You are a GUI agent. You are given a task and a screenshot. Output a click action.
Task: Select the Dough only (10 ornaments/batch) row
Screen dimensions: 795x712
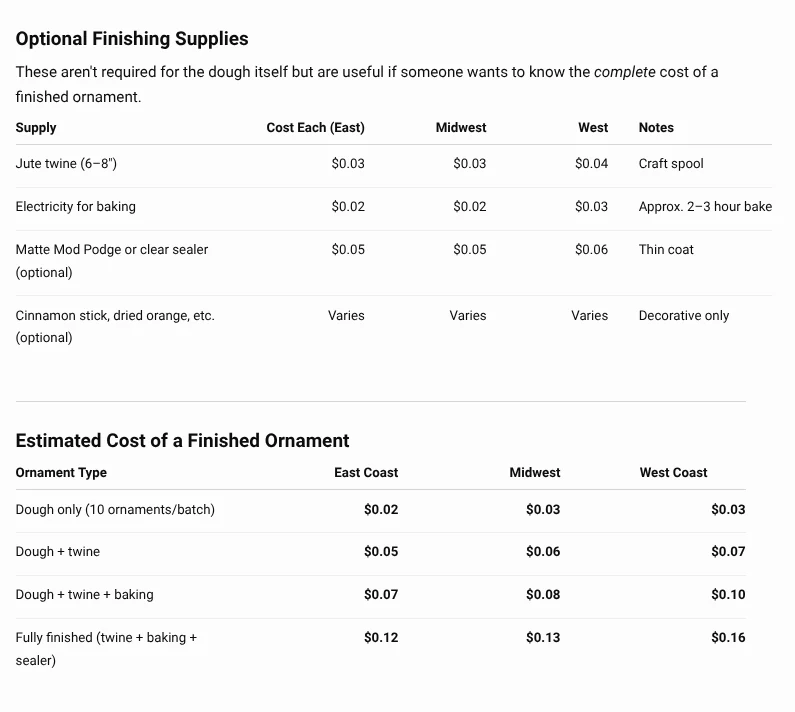click(x=381, y=510)
